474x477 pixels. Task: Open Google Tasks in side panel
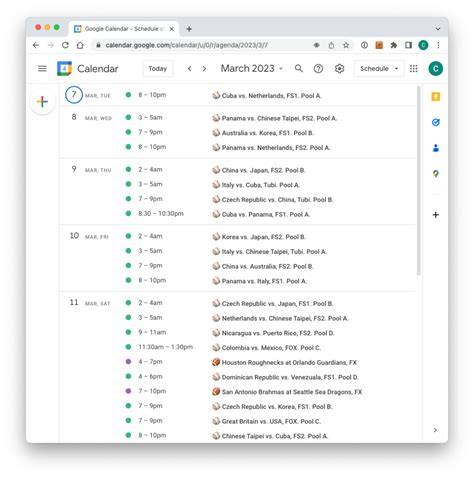pyautogui.click(x=436, y=122)
